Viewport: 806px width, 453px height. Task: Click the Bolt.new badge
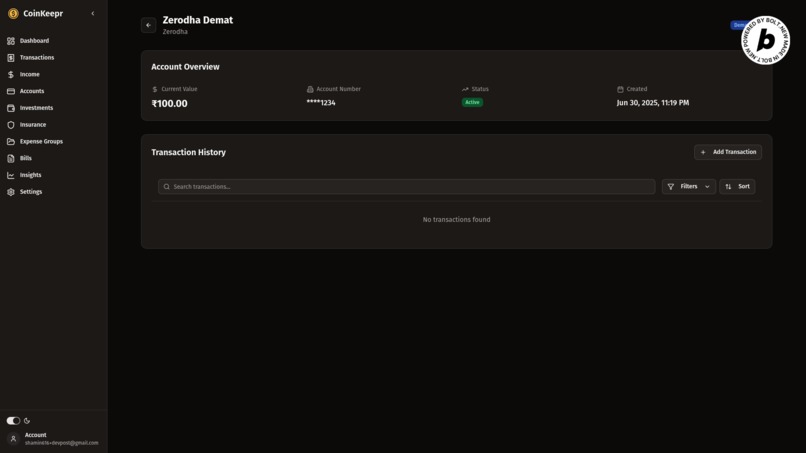coord(765,40)
